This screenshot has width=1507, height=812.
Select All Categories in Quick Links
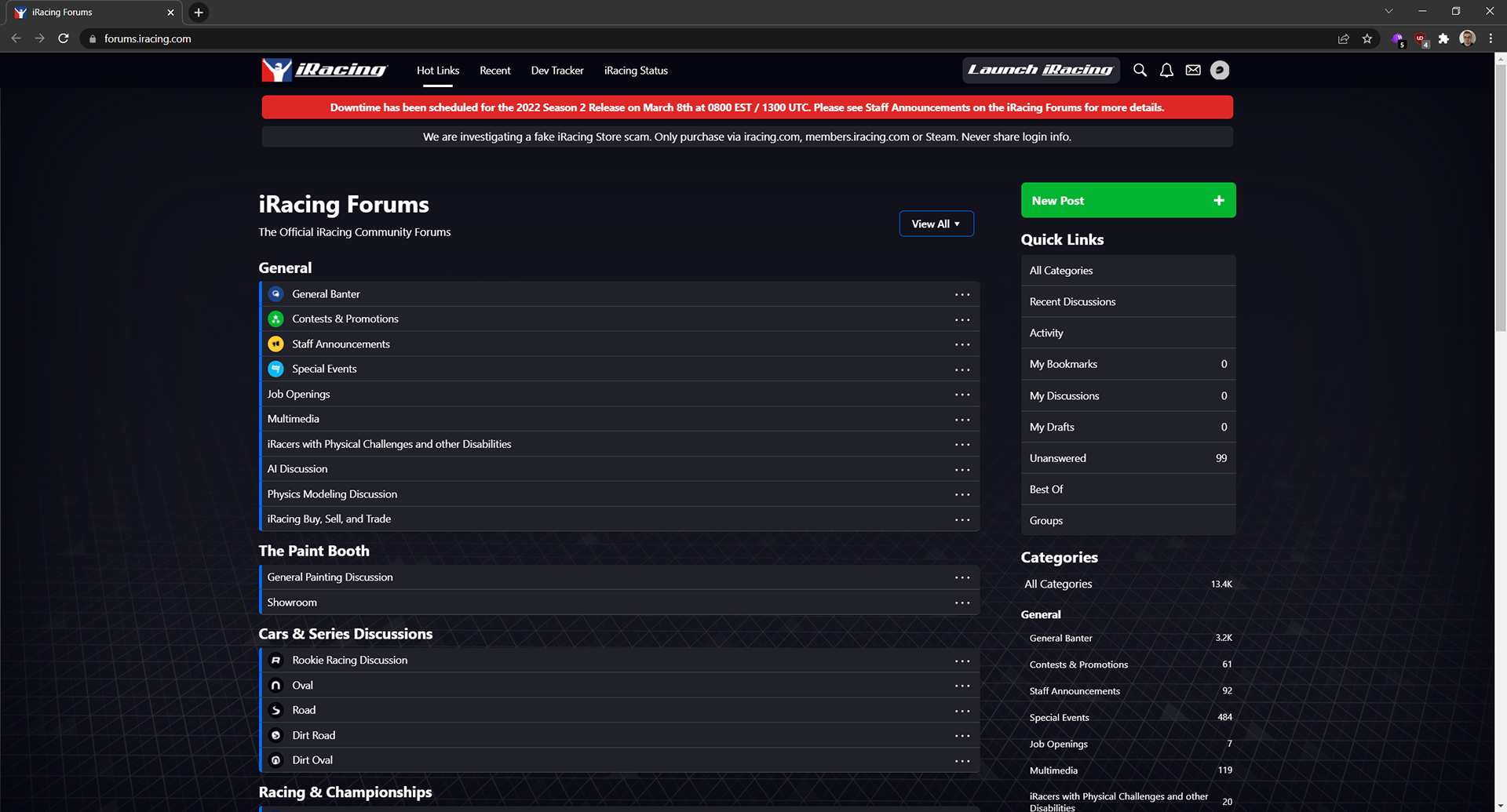click(1128, 271)
